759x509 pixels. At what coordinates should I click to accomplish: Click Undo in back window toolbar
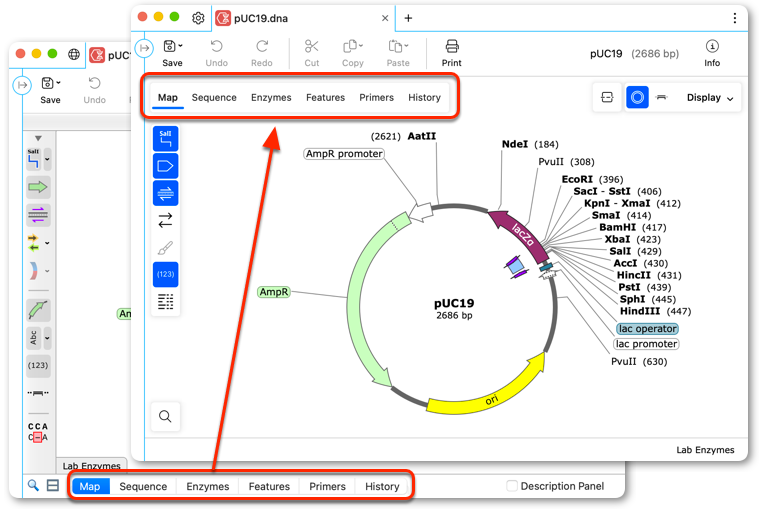tap(94, 90)
